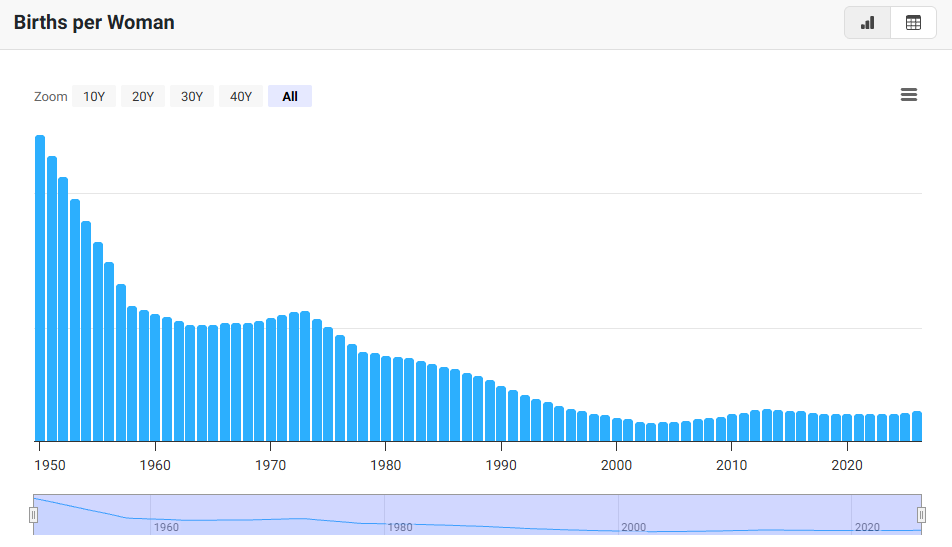The width and height of the screenshot is (952, 547).
Task: Select the 20Y zoom range
Action: click(x=143, y=97)
